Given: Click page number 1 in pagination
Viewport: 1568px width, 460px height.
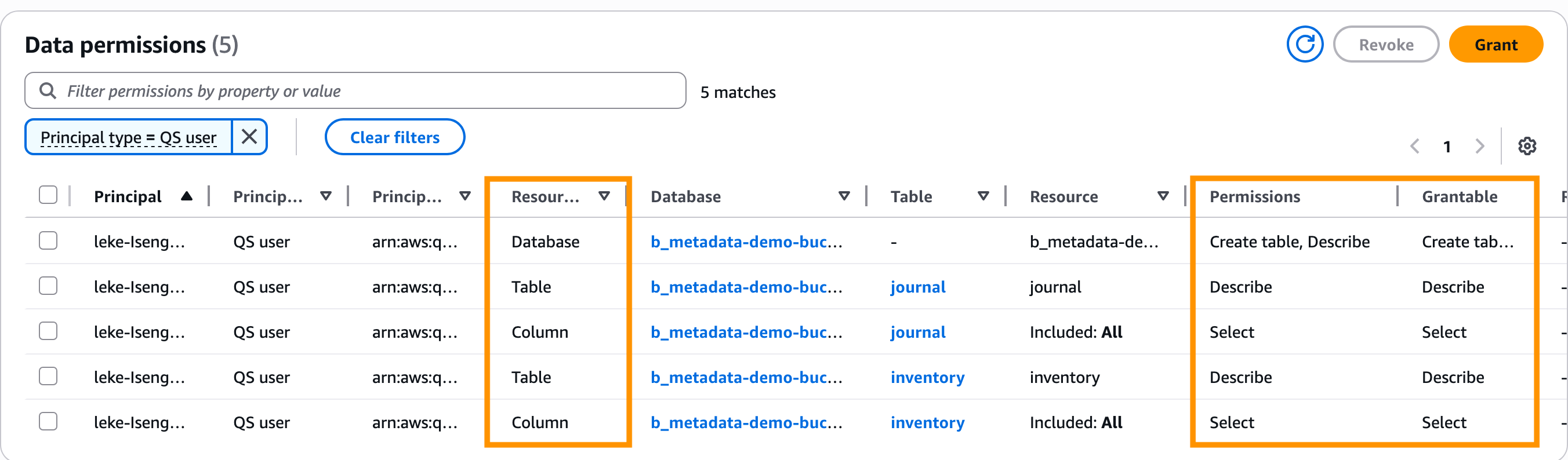Looking at the screenshot, I should pos(1447,147).
